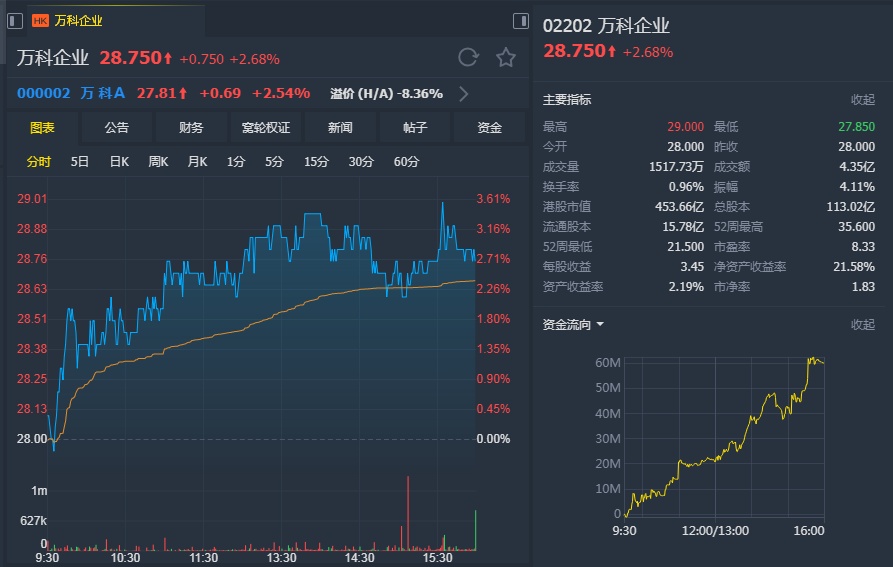Click the 成交额 value 4.35亿
The image size is (893, 567).
click(x=857, y=167)
